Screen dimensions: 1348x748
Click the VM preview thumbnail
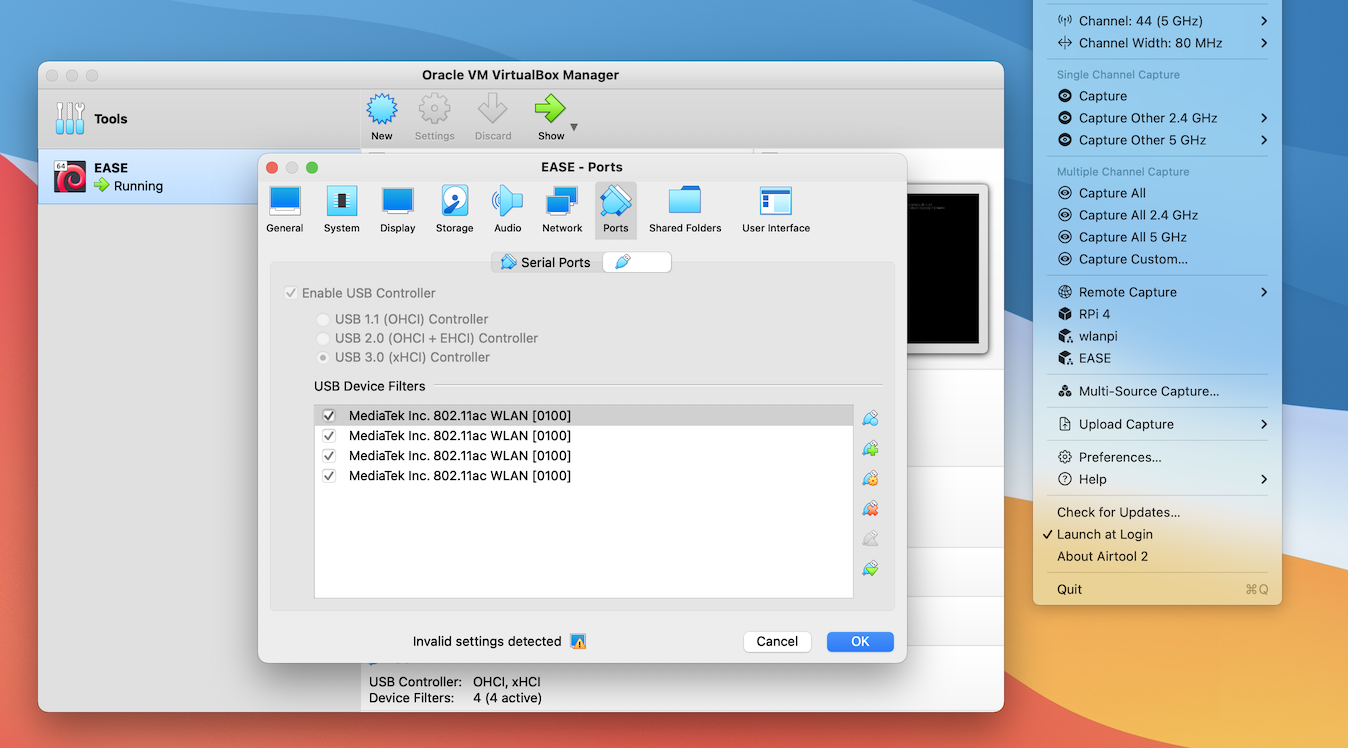(x=946, y=268)
